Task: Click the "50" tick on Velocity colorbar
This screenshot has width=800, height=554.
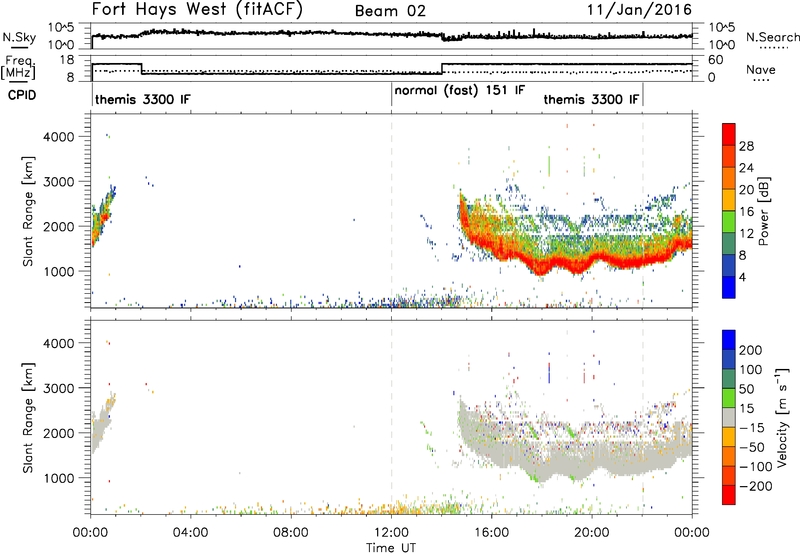Action: 746,389
